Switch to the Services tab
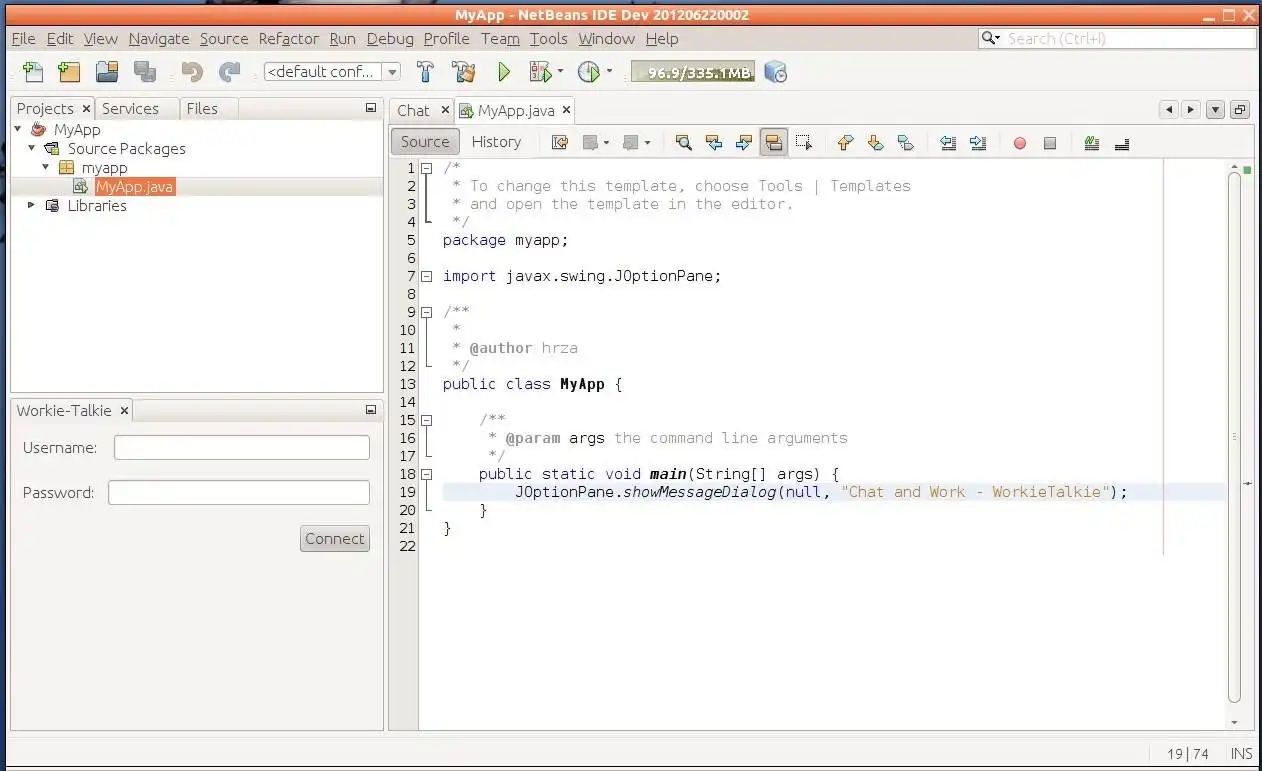This screenshot has height=771, width=1262. coord(130,108)
